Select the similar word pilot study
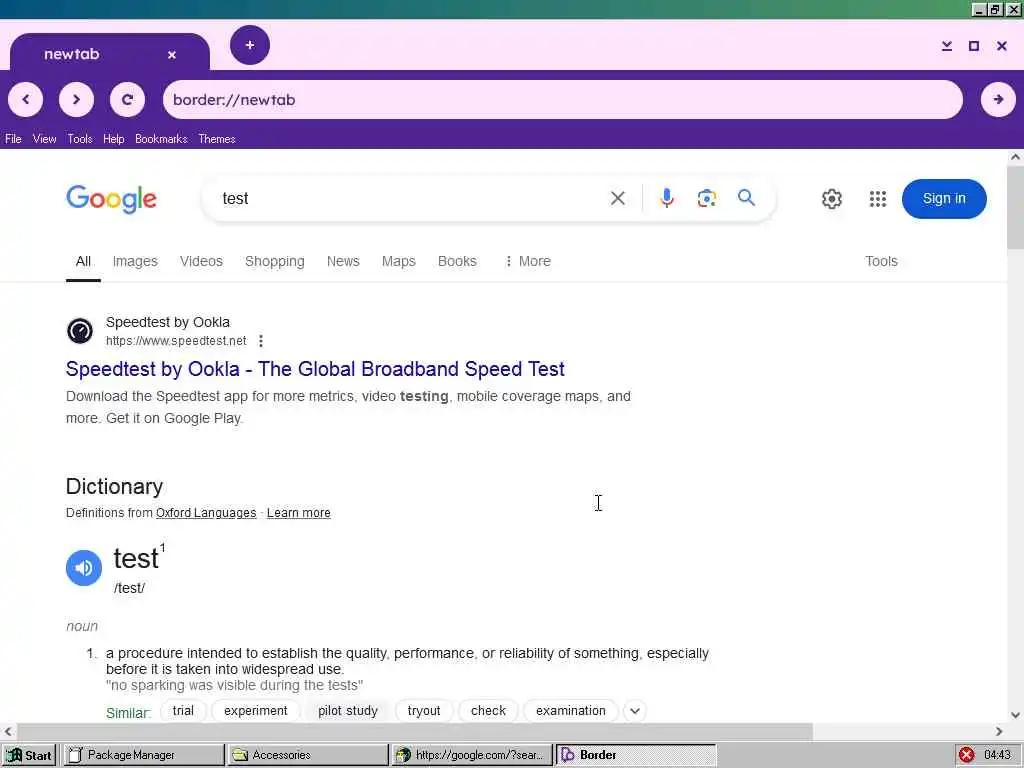The image size is (1024, 768). pos(347,711)
